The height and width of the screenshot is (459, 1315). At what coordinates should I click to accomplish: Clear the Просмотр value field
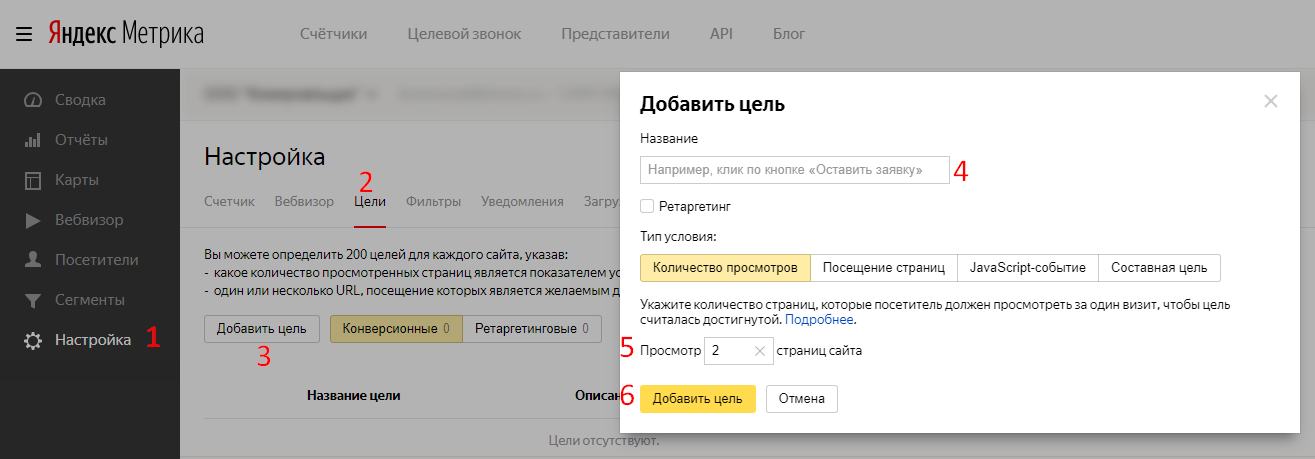pos(760,351)
